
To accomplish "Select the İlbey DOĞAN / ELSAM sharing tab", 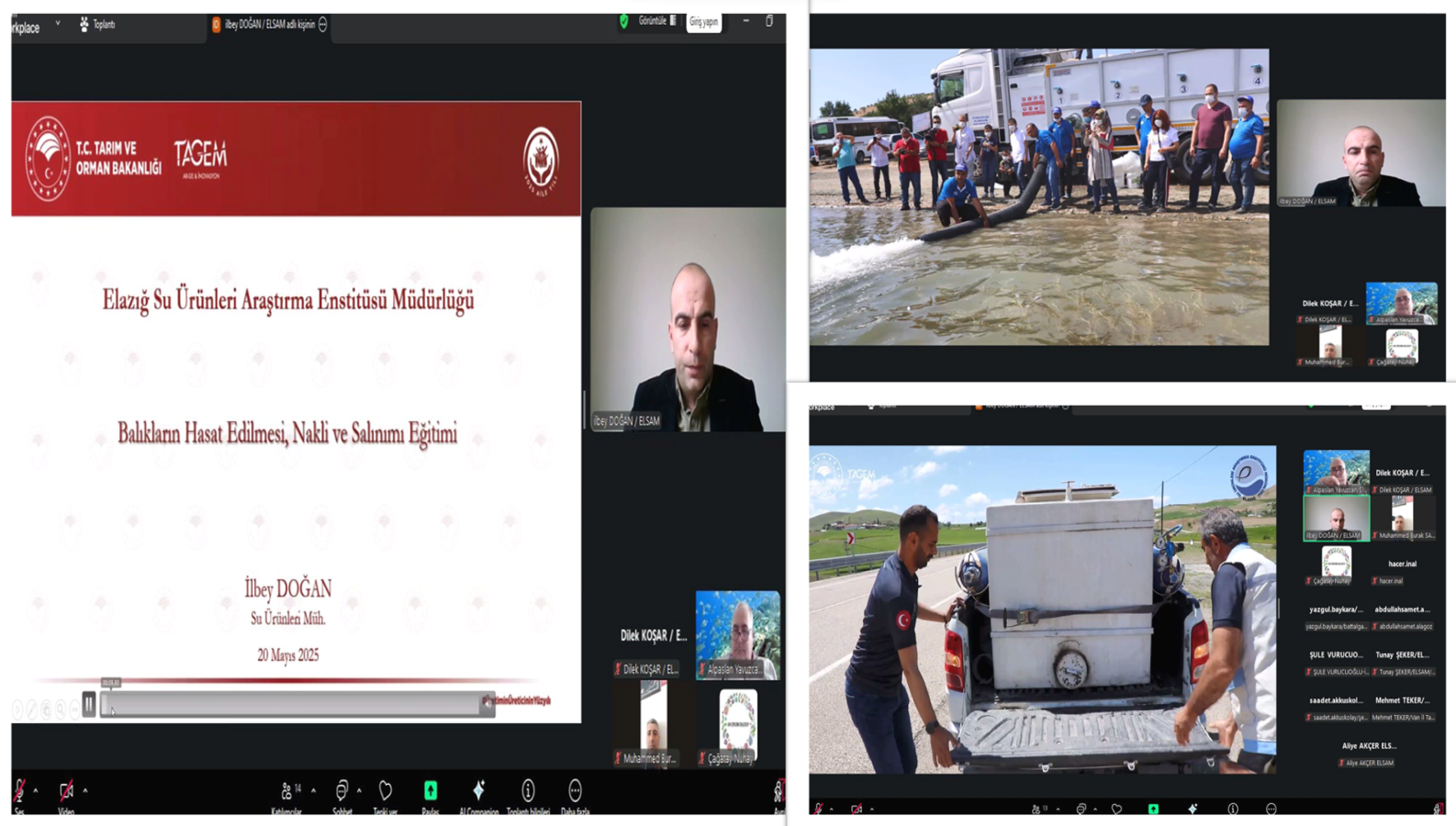I will [269, 25].
